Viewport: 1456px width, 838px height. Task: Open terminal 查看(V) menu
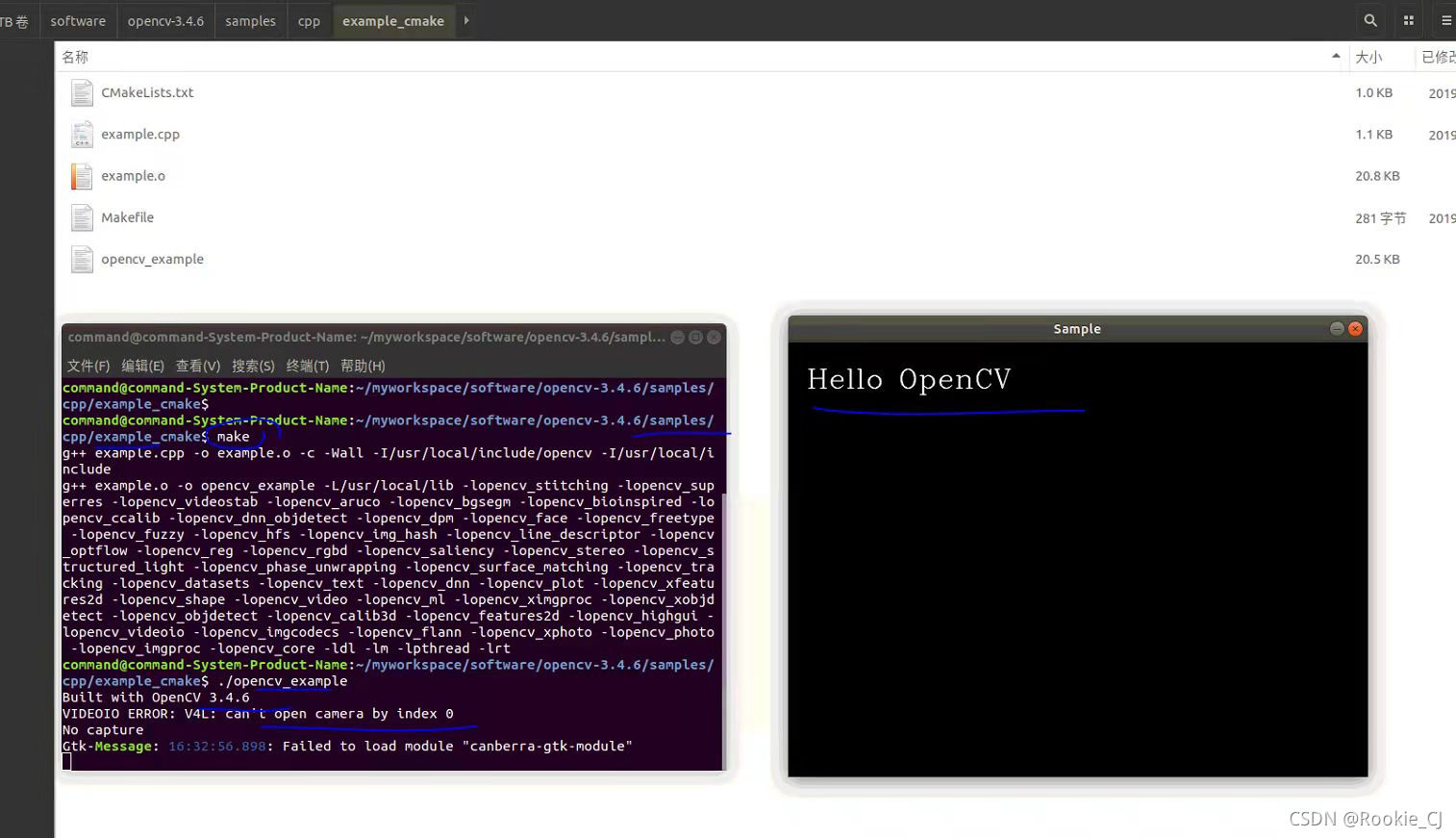pyautogui.click(x=197, y=366)
